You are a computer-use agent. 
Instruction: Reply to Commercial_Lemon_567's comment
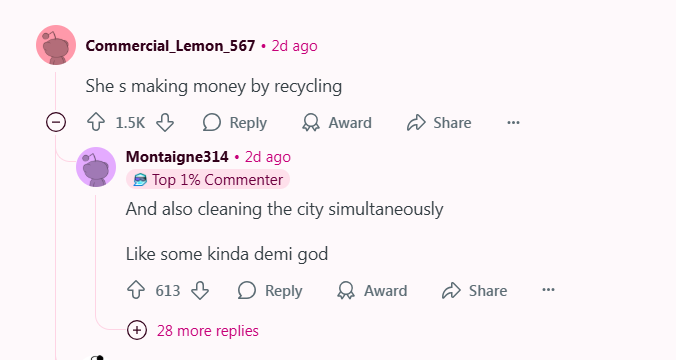[x=235, y=122]
